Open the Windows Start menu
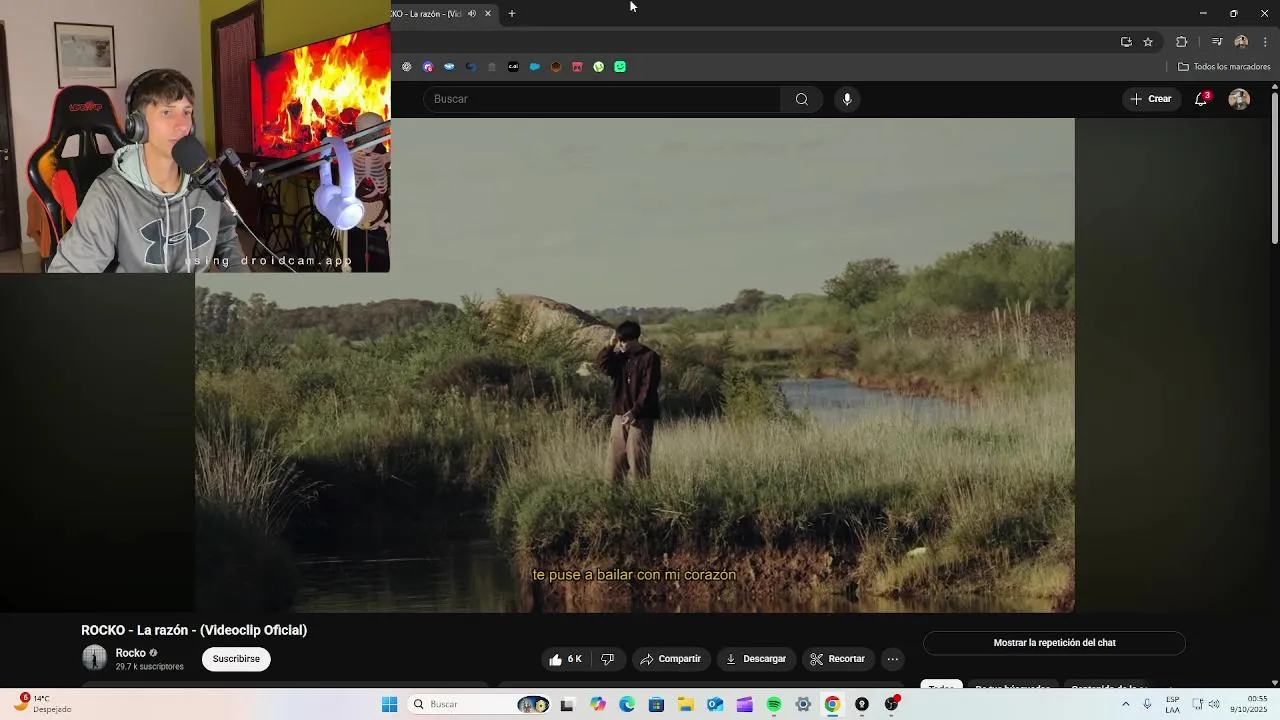 point(389,704)
